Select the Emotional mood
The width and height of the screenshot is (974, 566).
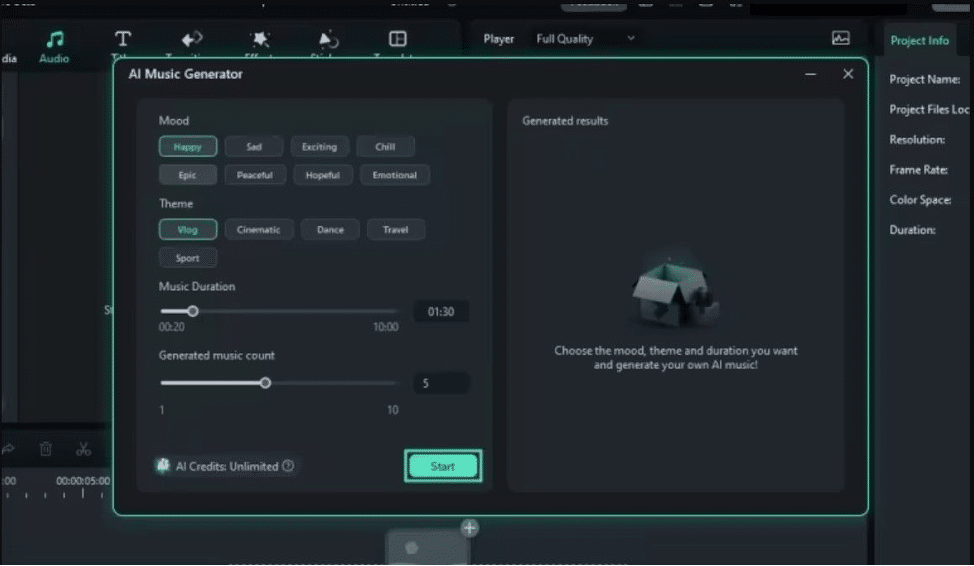[394, 175]
